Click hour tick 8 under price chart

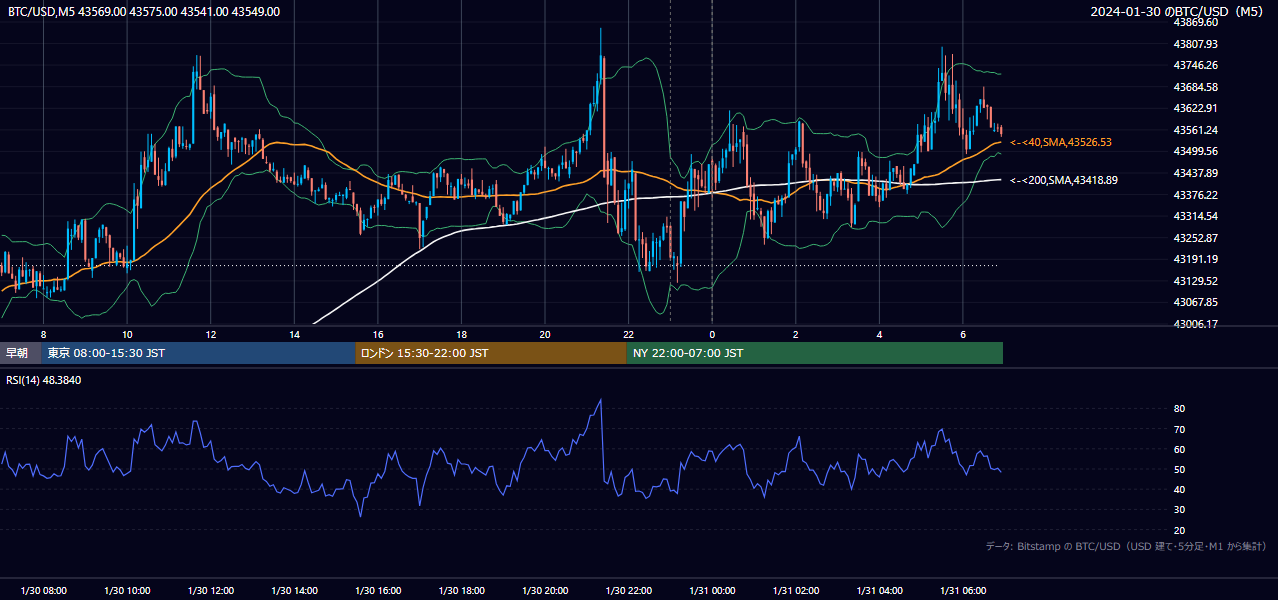pyautogui.click(x=43, y=334)
